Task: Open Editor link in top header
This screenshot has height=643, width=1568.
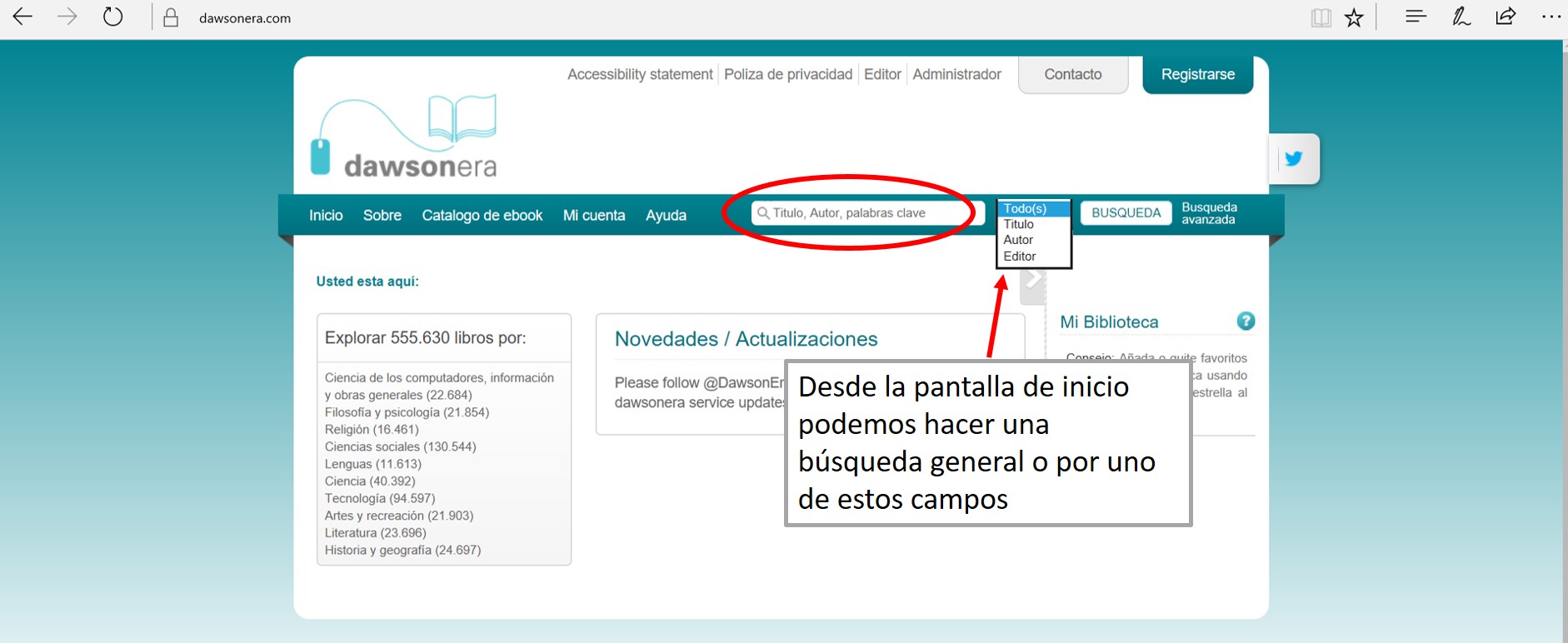Action: coord(882,74)
